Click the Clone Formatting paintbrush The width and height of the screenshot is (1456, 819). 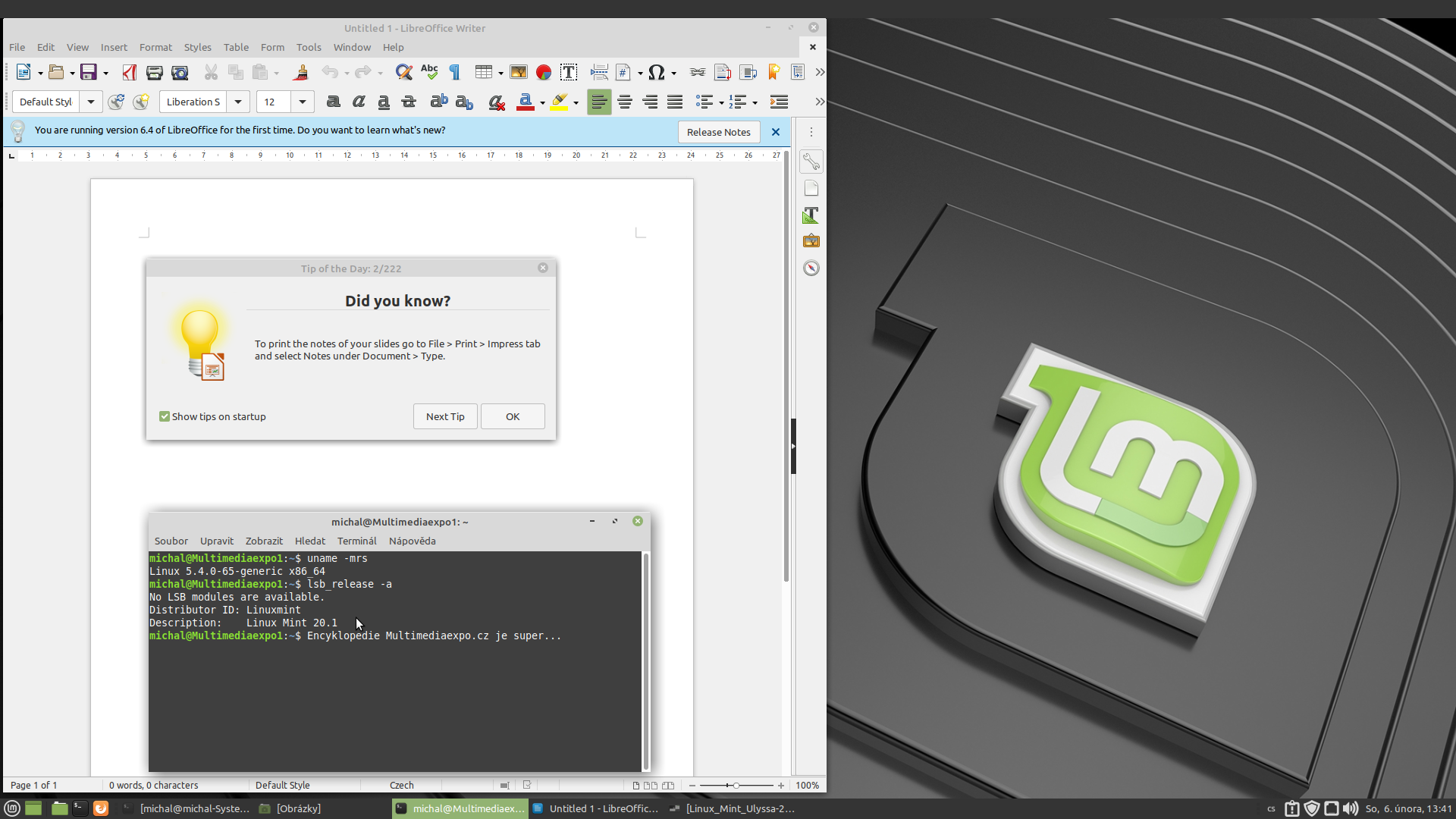[300, 72]
